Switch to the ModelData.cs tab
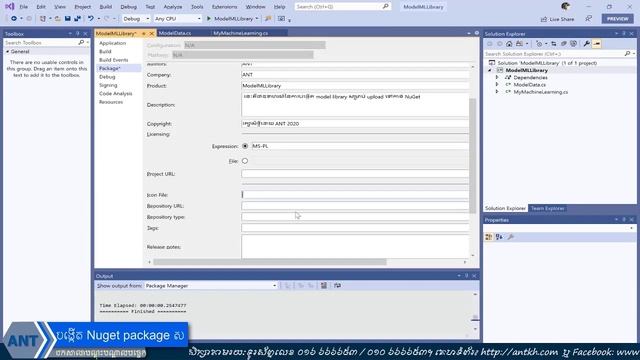640x360 pixels. tap(175, 33)
